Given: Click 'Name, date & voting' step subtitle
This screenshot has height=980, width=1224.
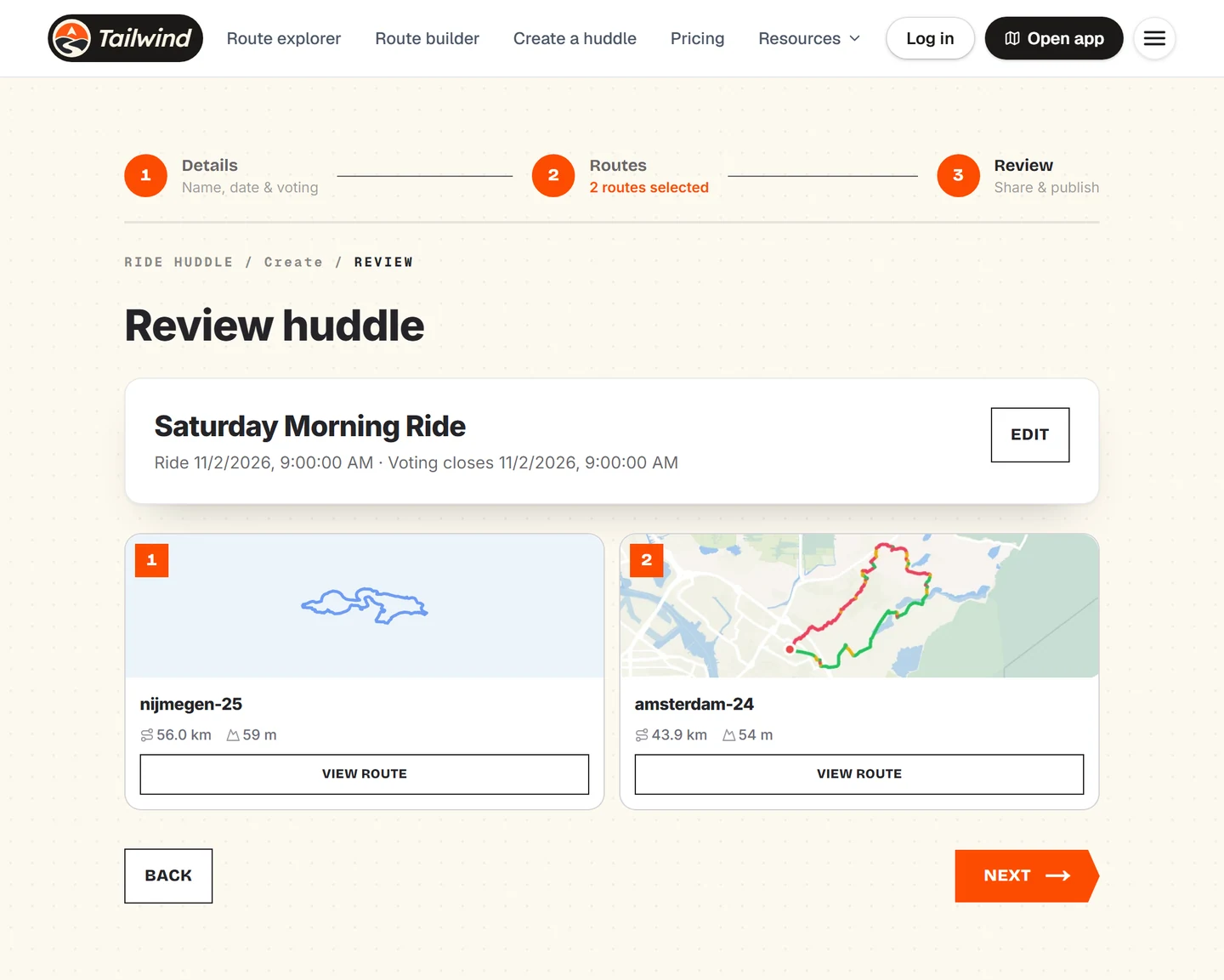Looking at the screenshot, I should (x=250, y=188).
